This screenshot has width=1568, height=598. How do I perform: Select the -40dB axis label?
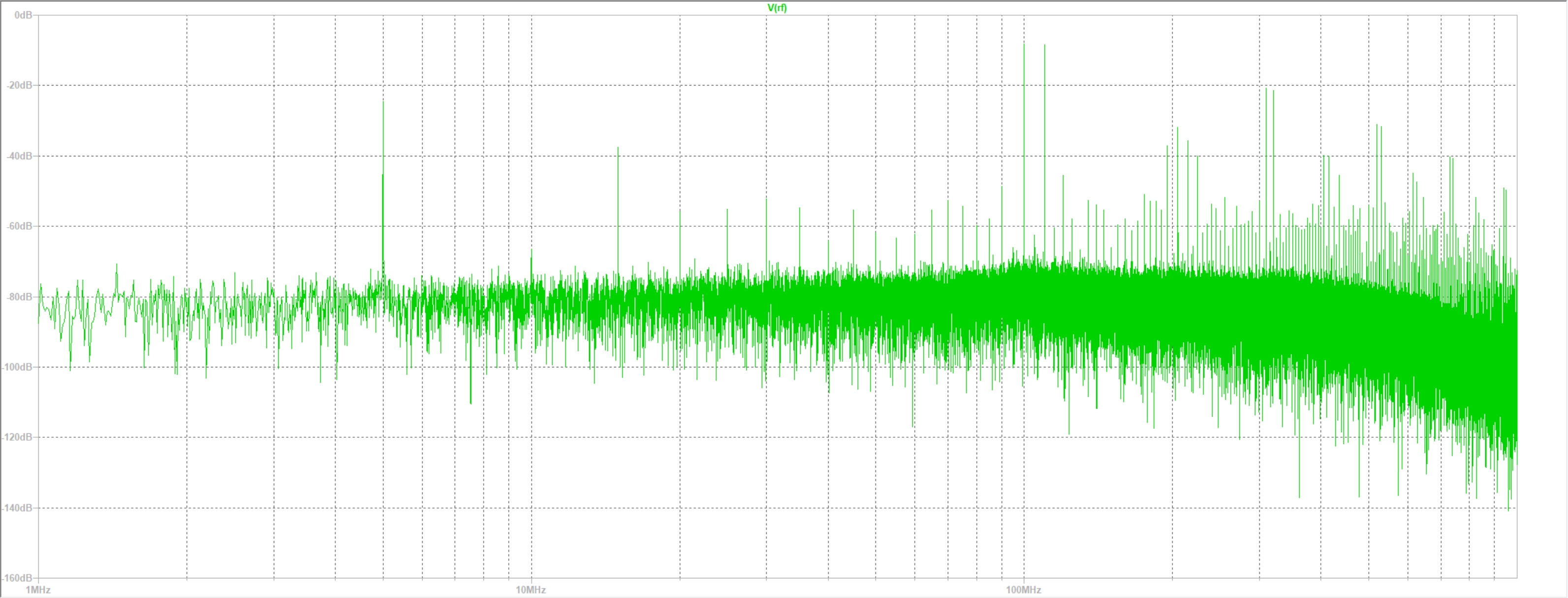pos(20,156)
